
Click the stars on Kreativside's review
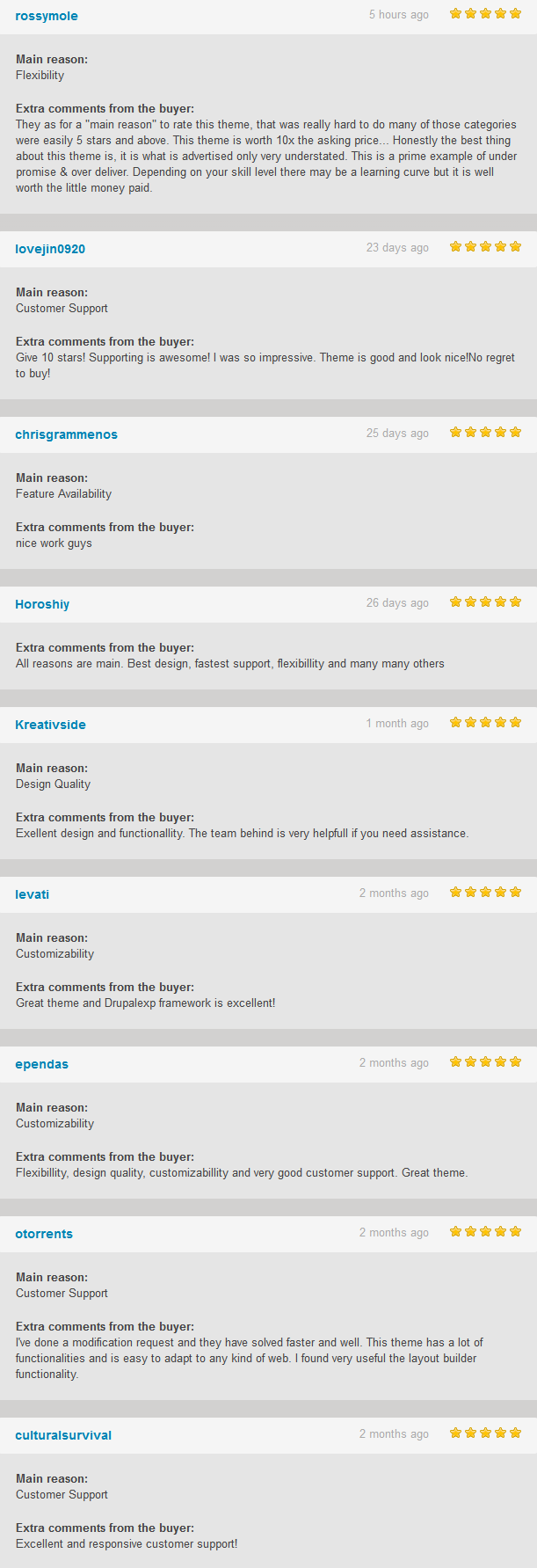(x=486, y=722)
